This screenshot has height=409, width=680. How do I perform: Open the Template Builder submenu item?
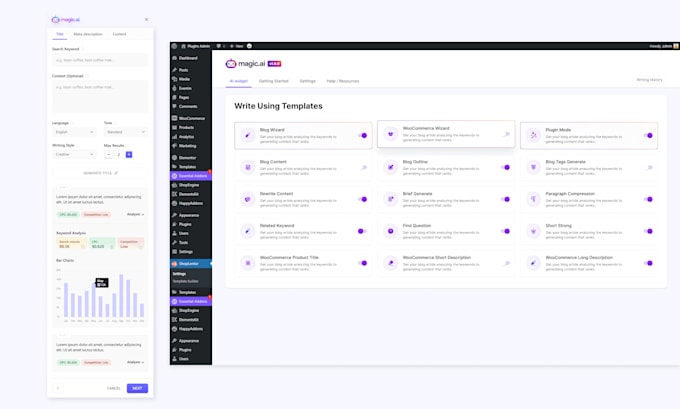click(x=186, y=281)
